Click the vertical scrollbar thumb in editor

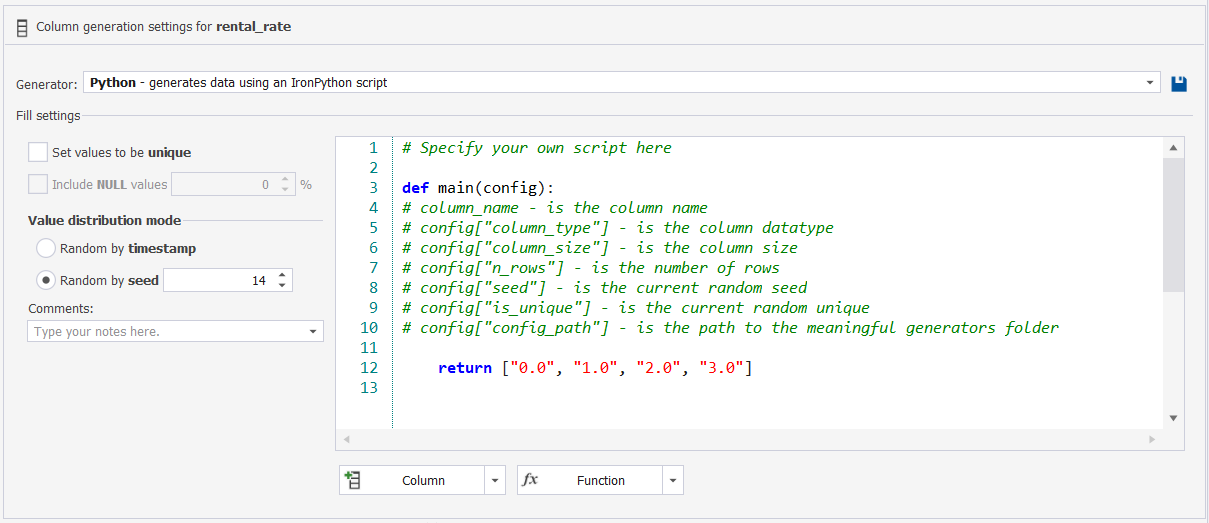(x=1174, y=225)
